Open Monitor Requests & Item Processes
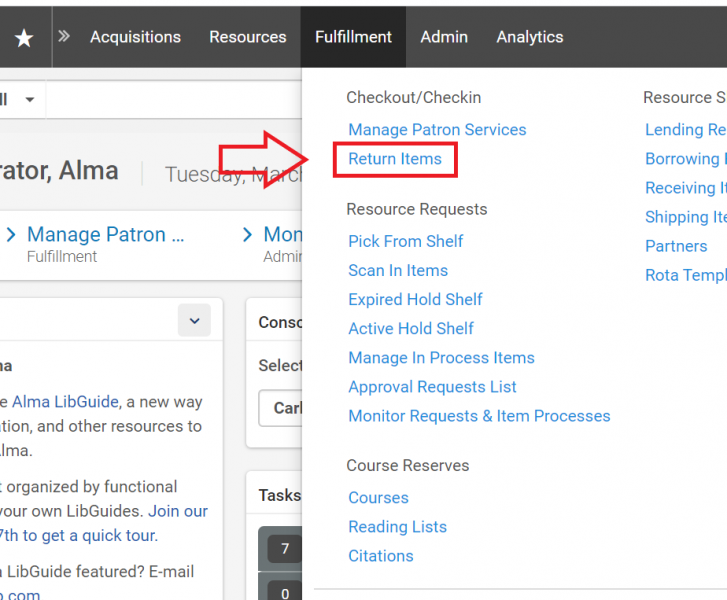The width and height of the screenshot is (727, 600). pyautogui.click(x=479, y=416)
